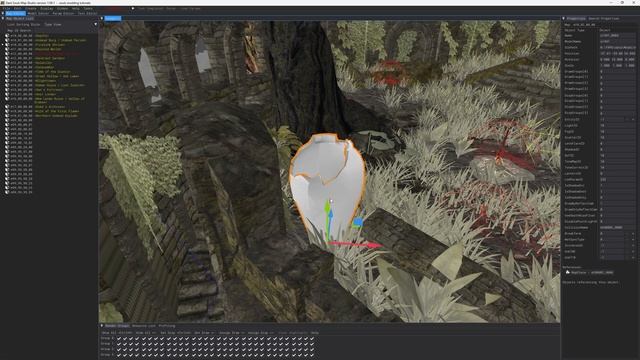
Task: Click the cube icon beside Anor Londo map
Action: (7, 94)
